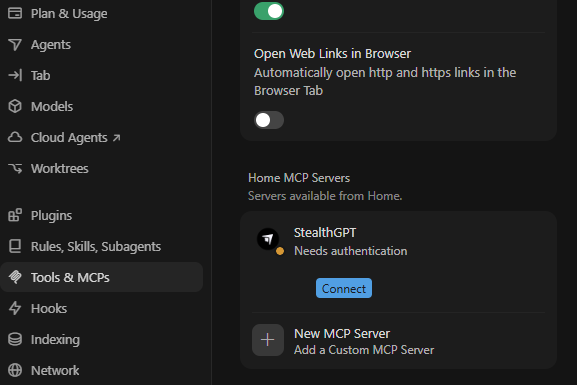Click the Needs authentication status text
The image size is (577, 385).
[x=350, y=251]
